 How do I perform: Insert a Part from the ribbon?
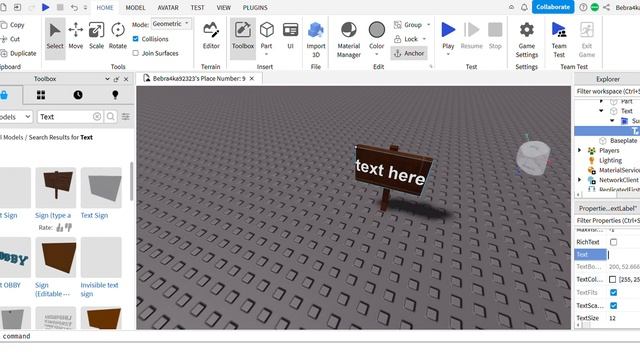tap(267, 37)
